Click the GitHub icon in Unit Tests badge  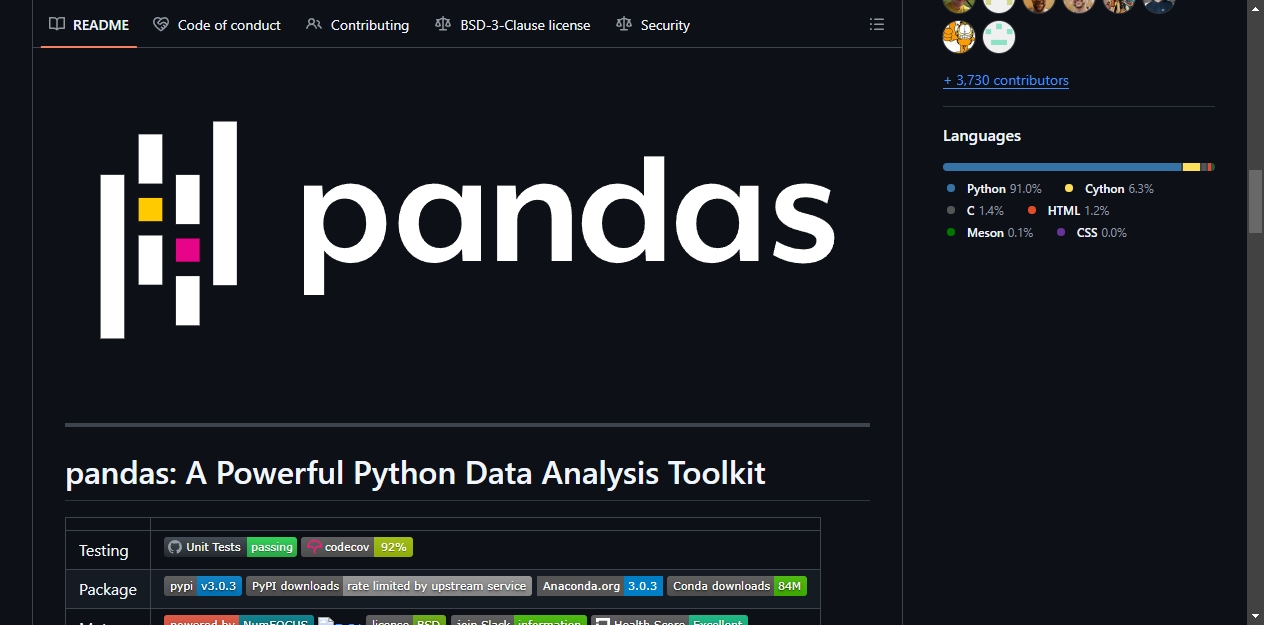[x=175, y=547]
